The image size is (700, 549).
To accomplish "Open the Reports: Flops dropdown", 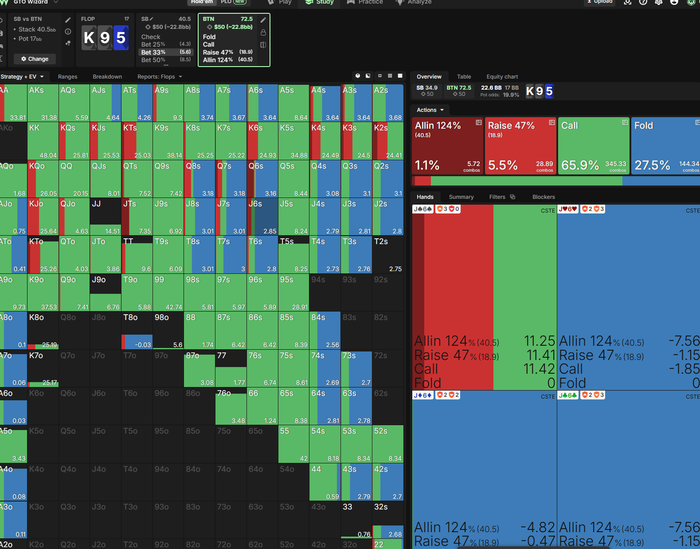I will click(x=159, y=77).
